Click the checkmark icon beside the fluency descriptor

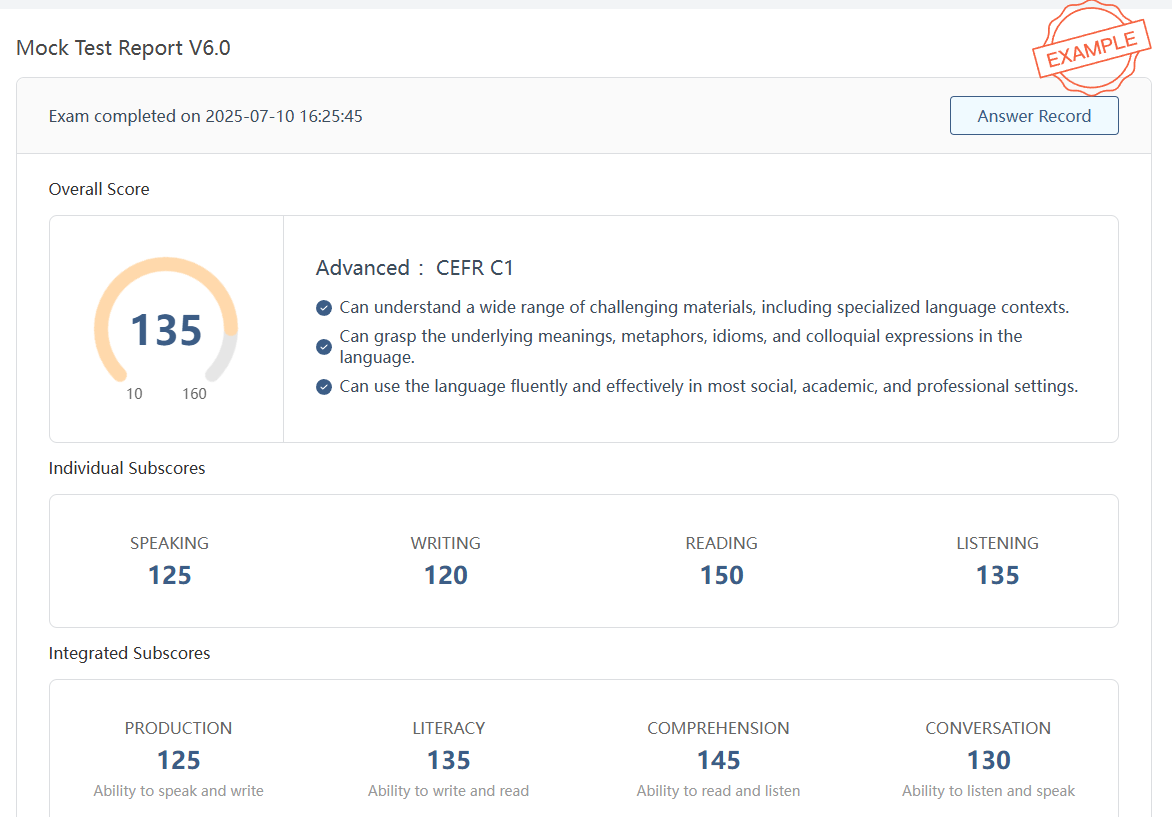pos(323,386)
